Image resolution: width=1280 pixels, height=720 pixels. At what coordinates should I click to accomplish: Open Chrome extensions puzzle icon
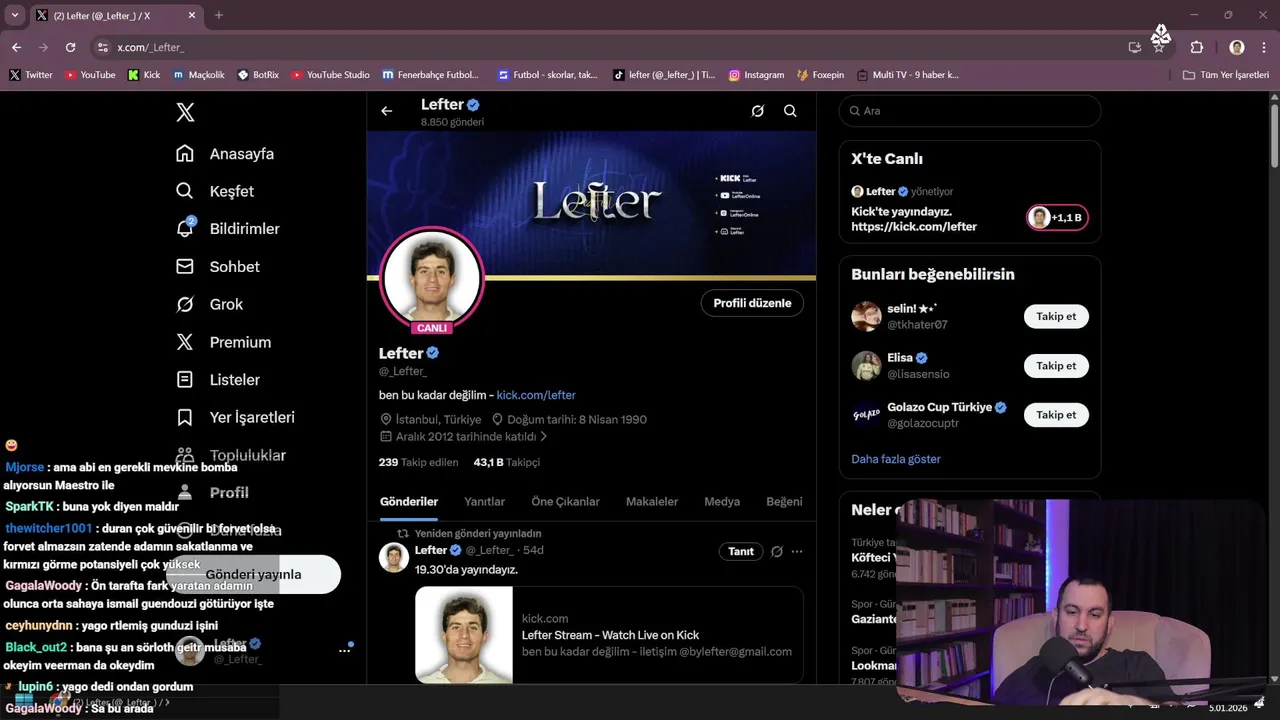point(1197,47)
